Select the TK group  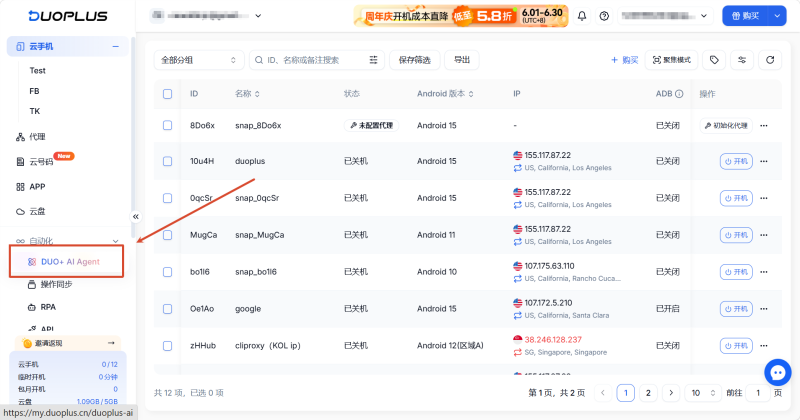click(34, 111)
